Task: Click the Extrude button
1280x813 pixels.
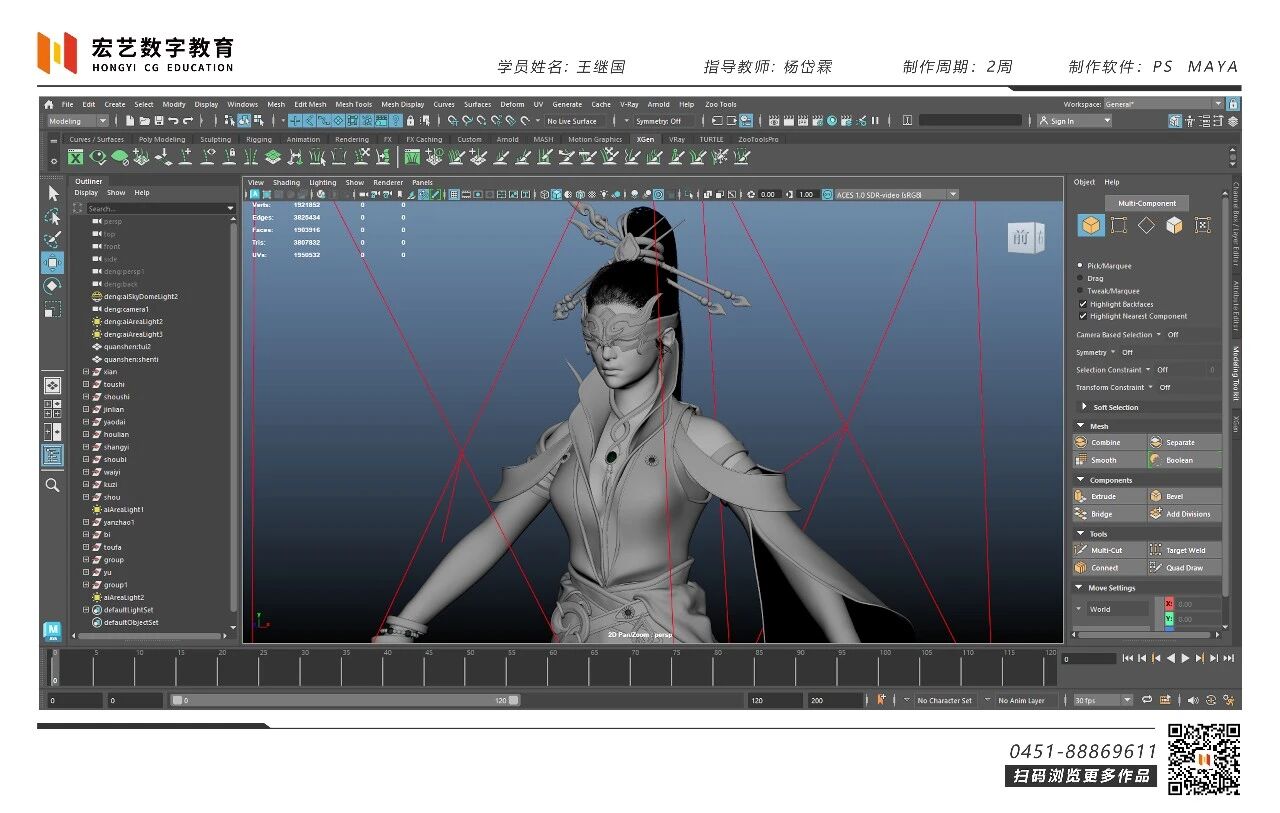Action: (x=1109, y=496)
